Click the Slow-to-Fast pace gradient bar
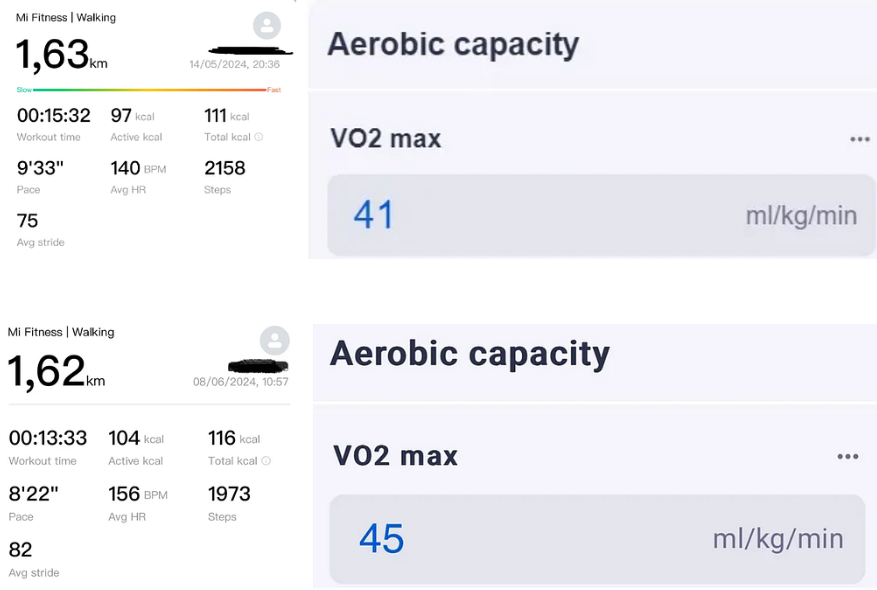The image size is (877, 590). click(149, 90)
